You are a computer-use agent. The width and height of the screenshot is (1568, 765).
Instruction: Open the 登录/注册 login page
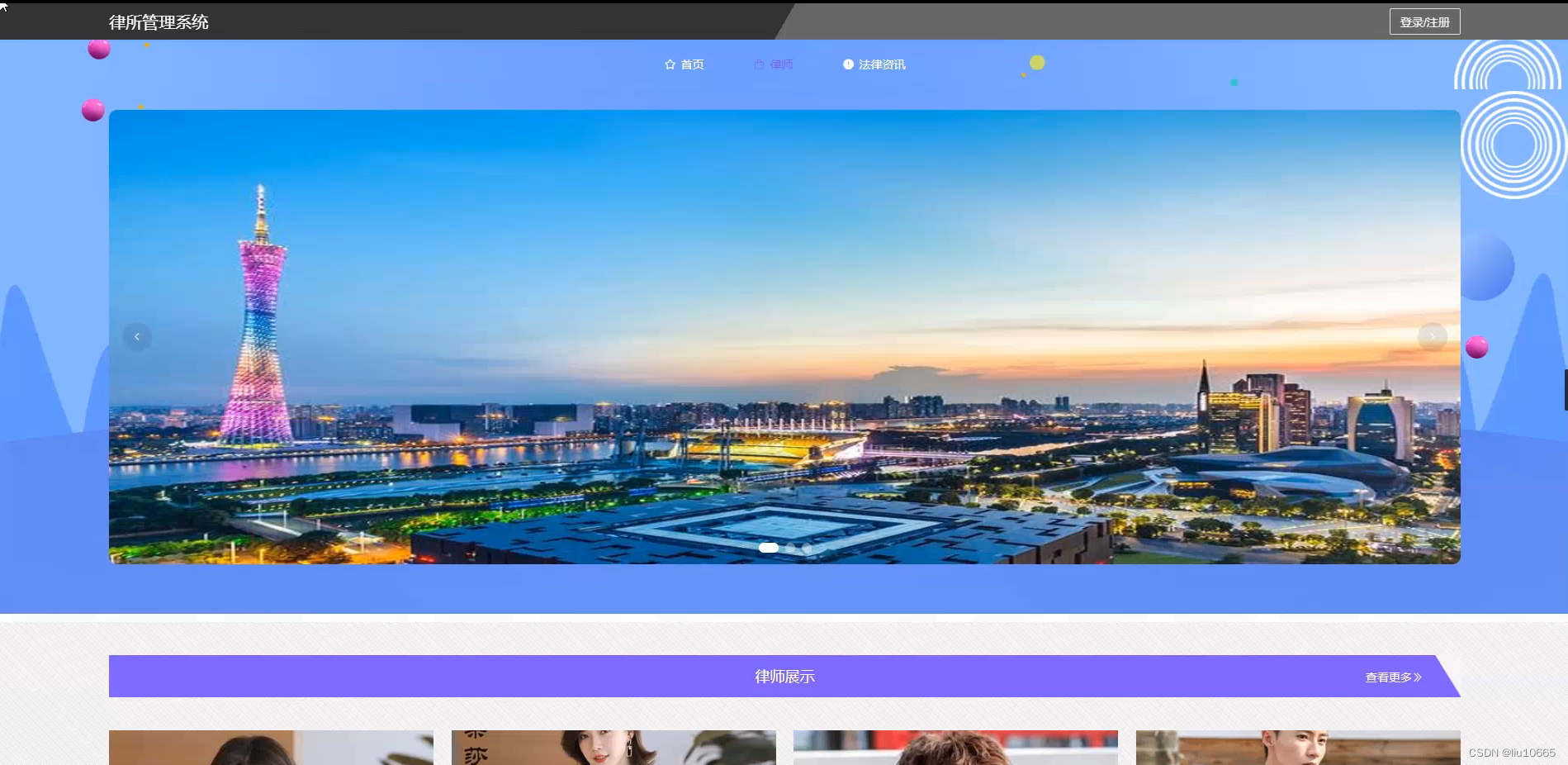(1424, 22)
